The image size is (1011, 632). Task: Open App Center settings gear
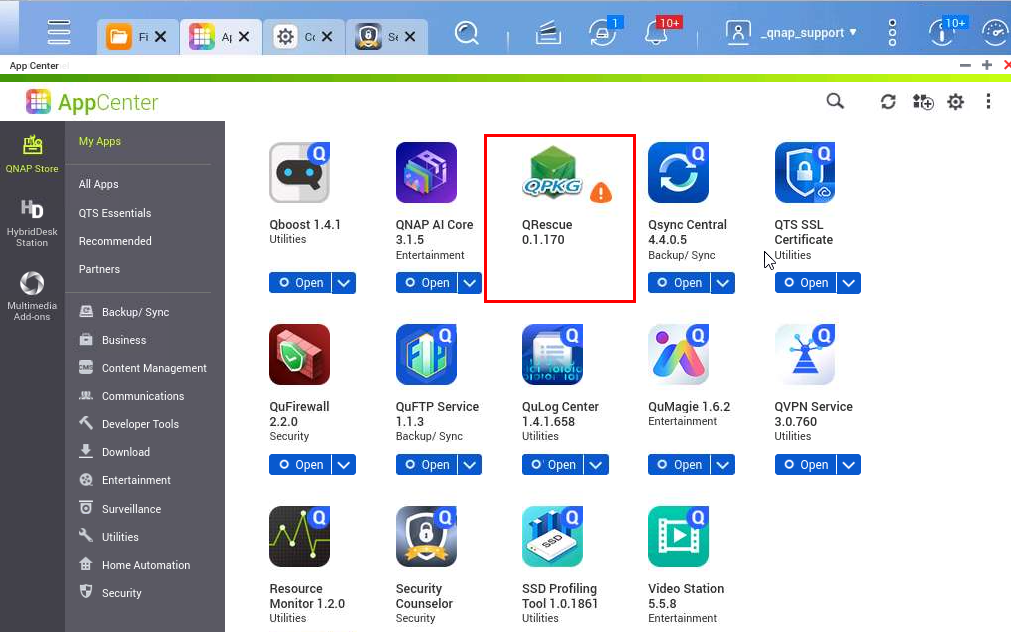(956, 102)
